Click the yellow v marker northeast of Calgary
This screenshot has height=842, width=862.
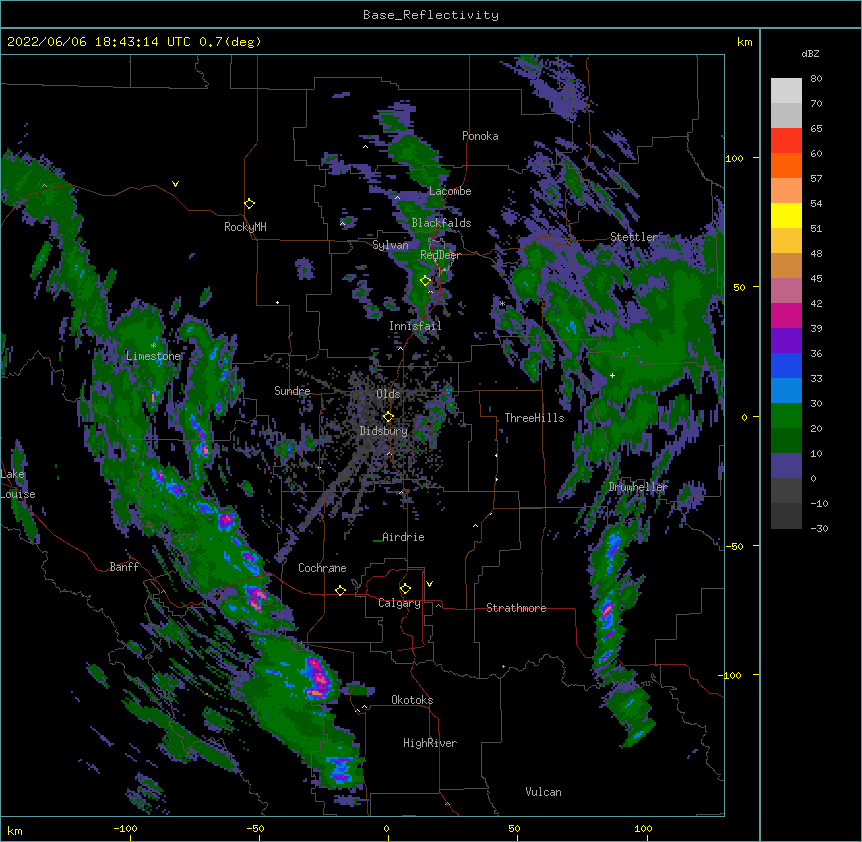(x=429, y=584)
